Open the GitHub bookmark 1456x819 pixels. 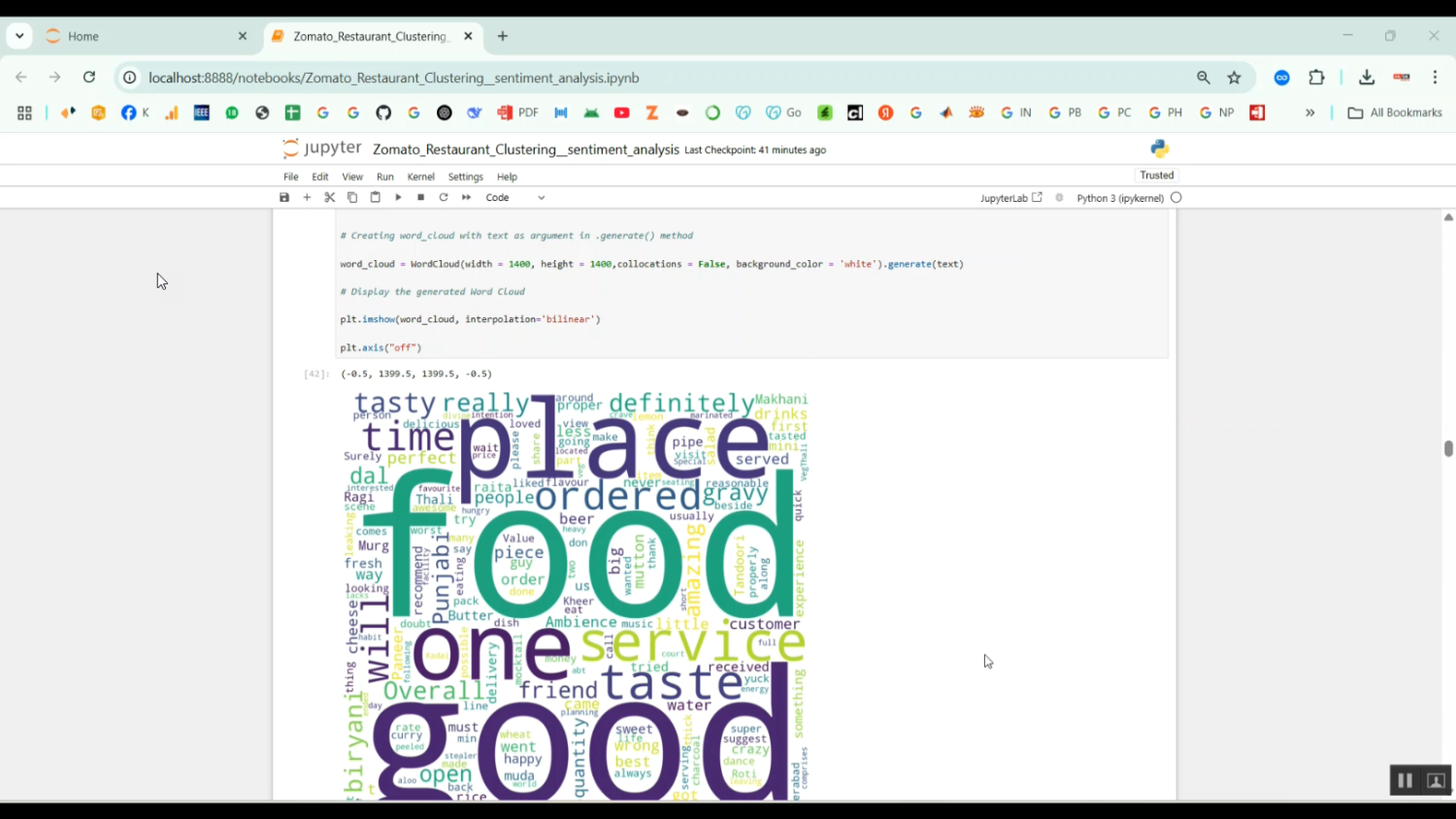pyautogui.click(x=383, y=113)
